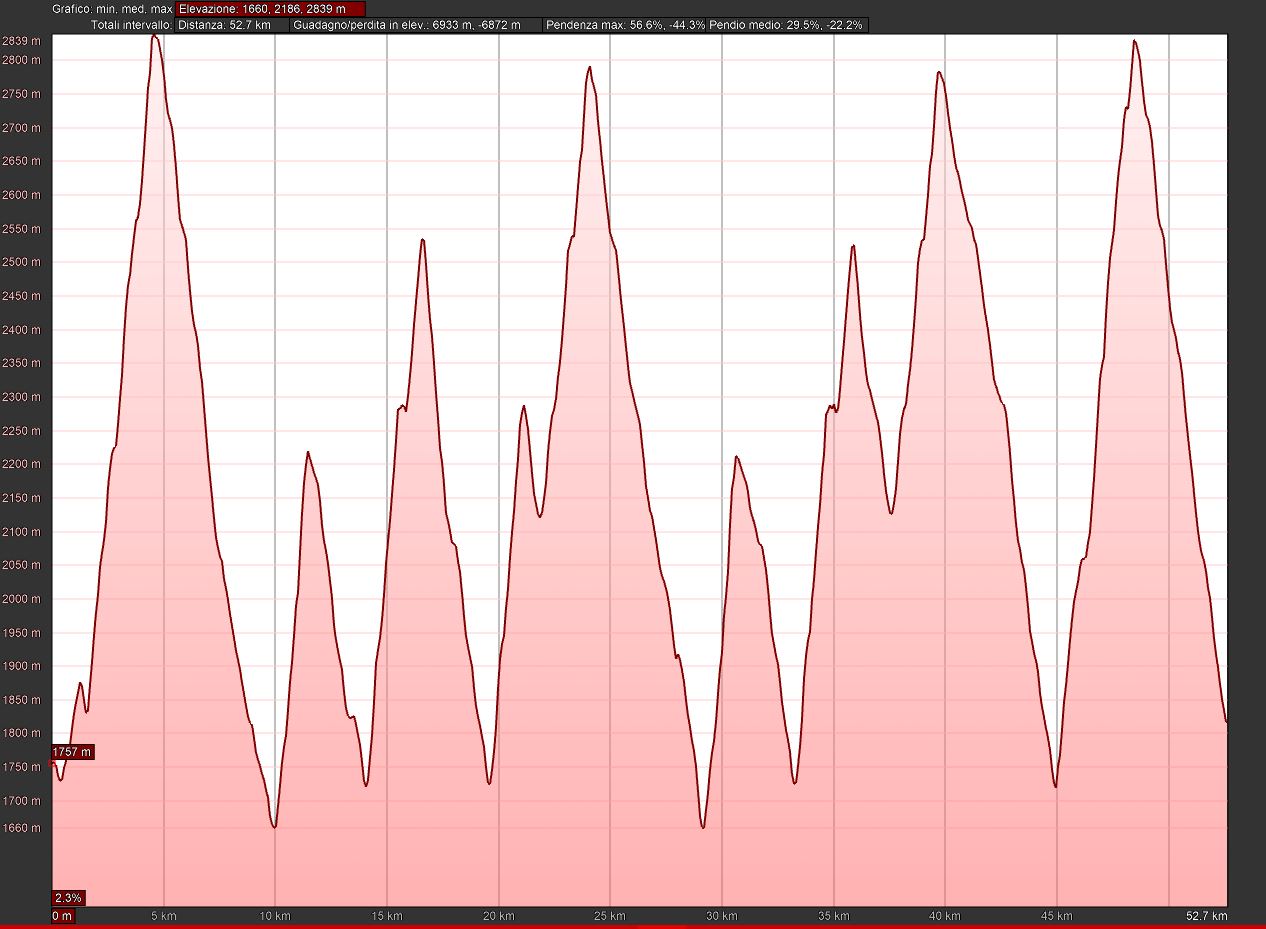This screenshot has height=929, width=1266.
Task: Click the 5 km tick label on axis
Action: click(x=164, y=916)
